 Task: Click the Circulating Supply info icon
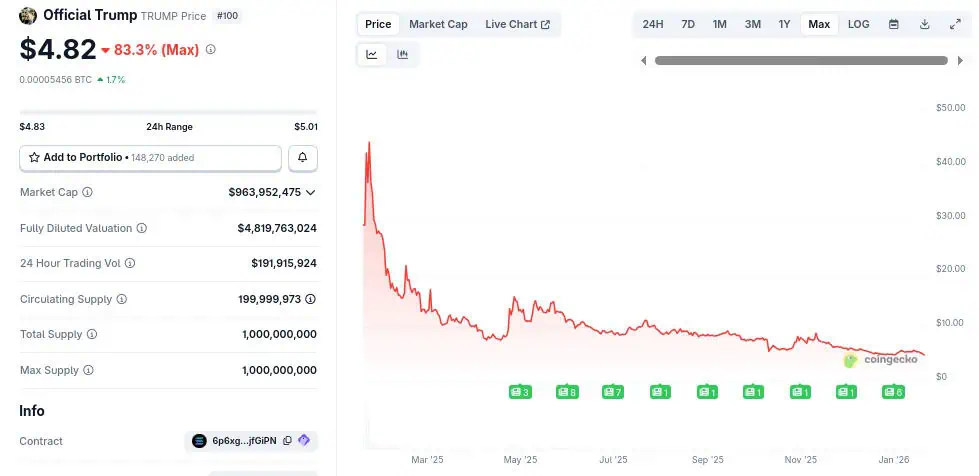coord(122,299)
